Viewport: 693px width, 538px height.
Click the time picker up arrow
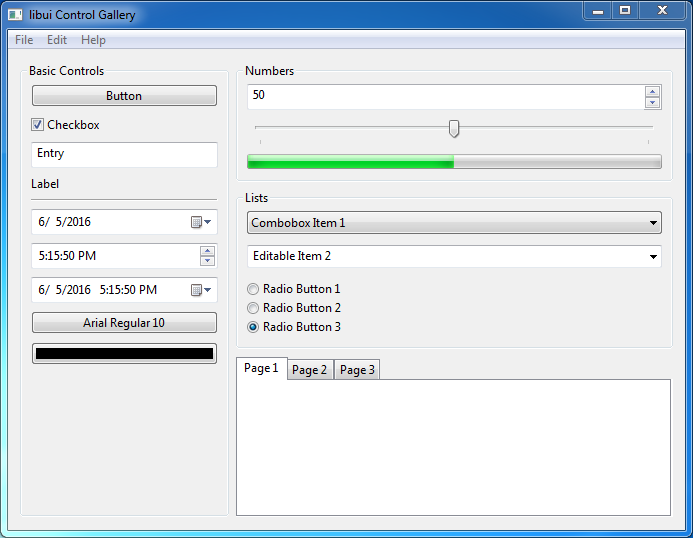pyautogui.click(x=207, y=250)
